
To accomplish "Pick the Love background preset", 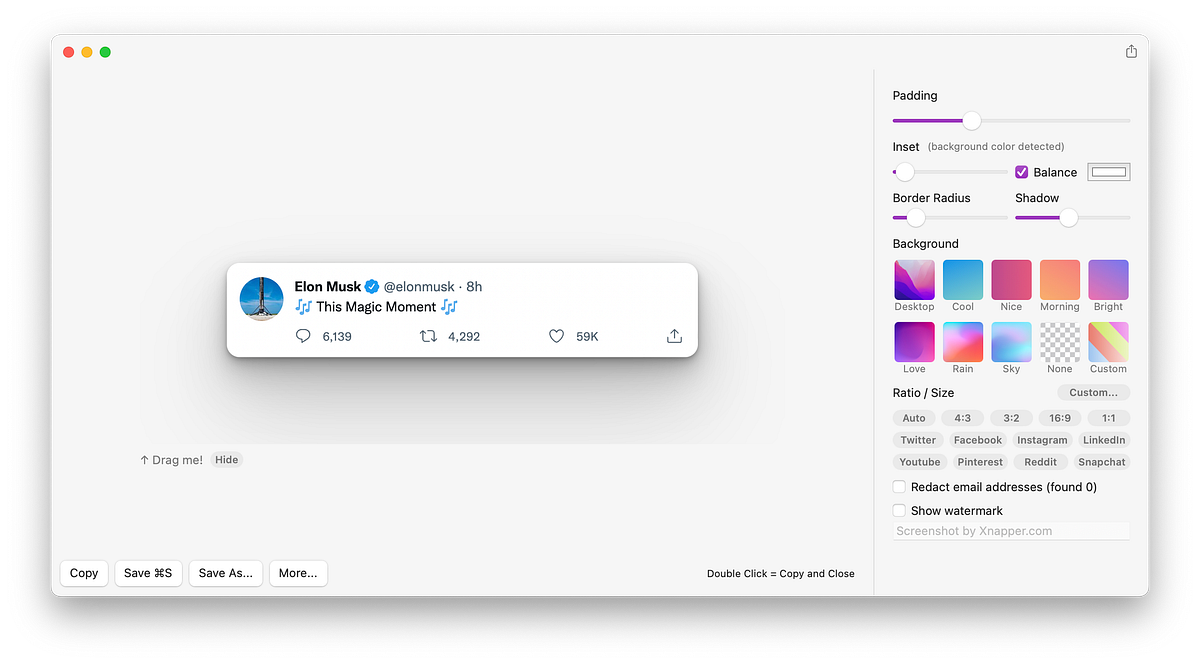I will coord(914,342).
